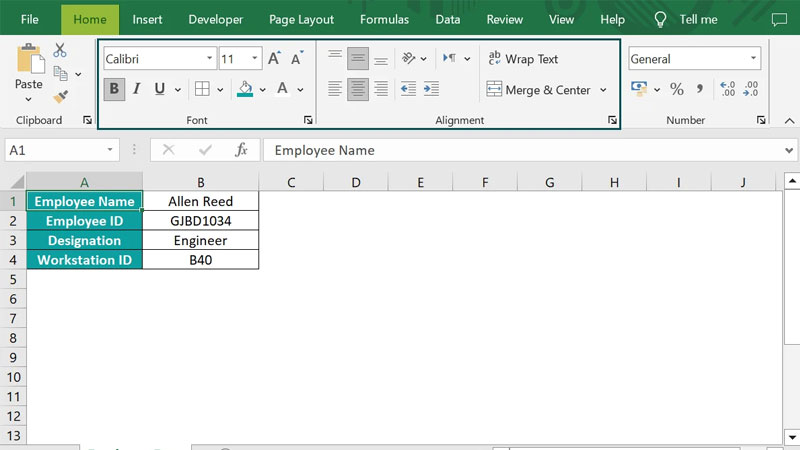Toggle Wrap Text on

(x=522, y=59)
